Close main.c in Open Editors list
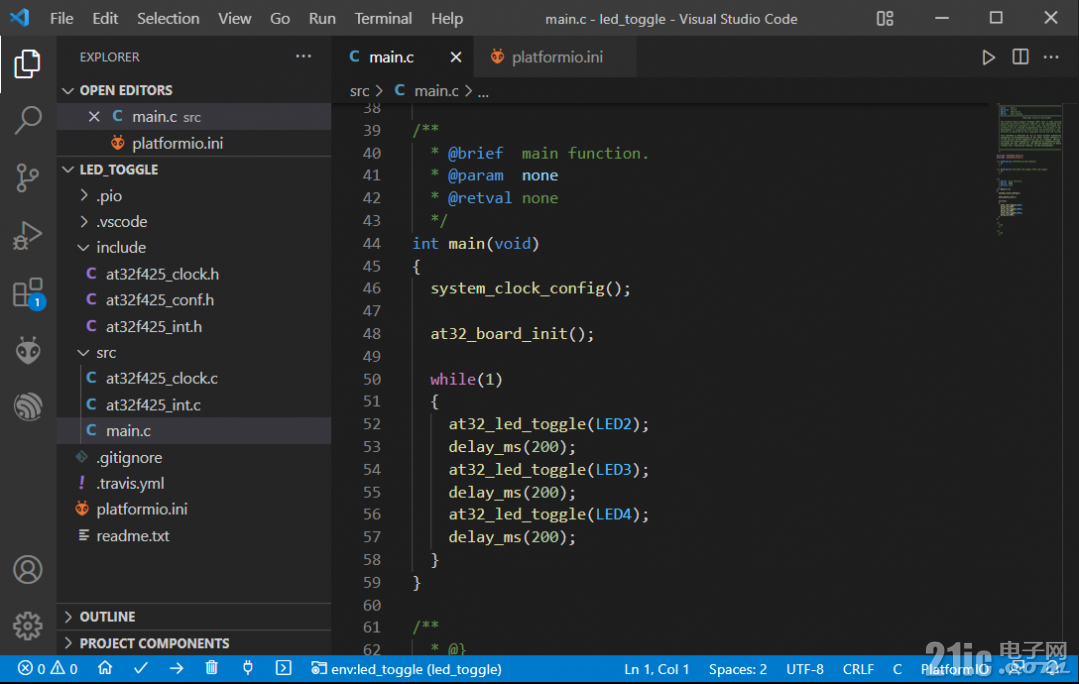The width and height of the screenshot is (1079, 684). [94, 117]
